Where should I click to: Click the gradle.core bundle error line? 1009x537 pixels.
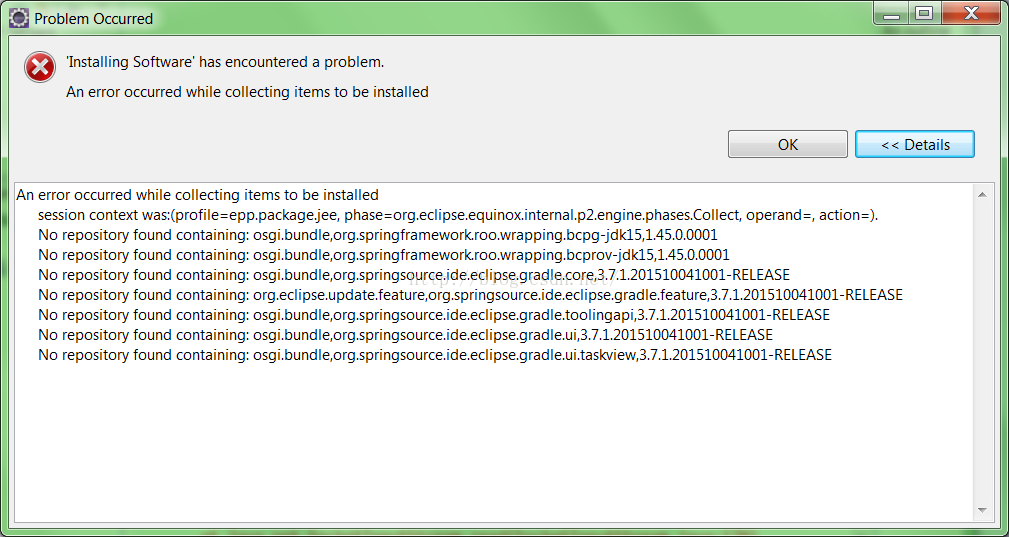click(x=413, y=275)
